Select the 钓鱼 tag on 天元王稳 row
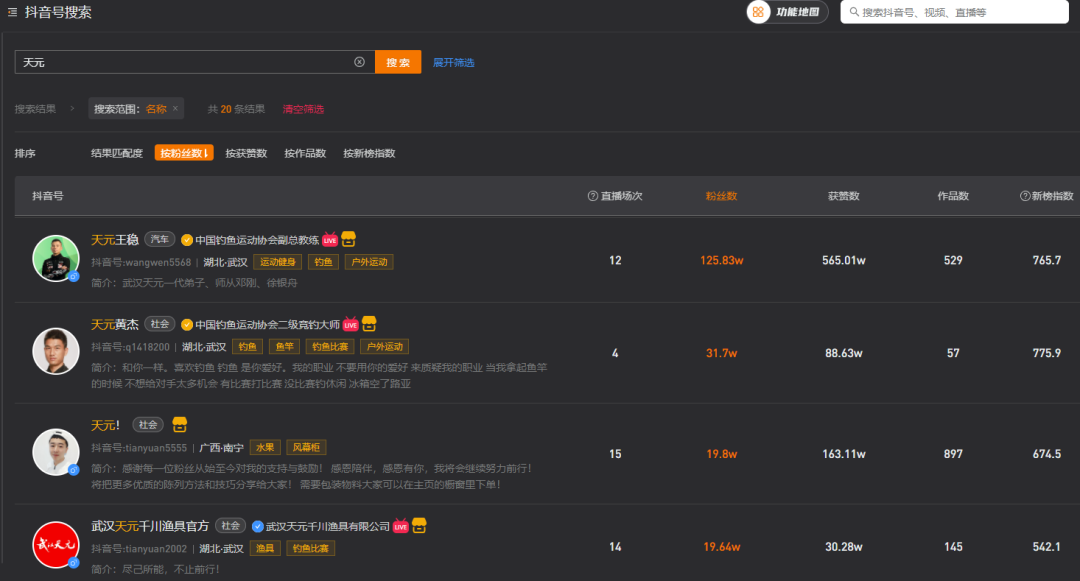Screen dimensions: 1080x581 [x=323, y=262]
